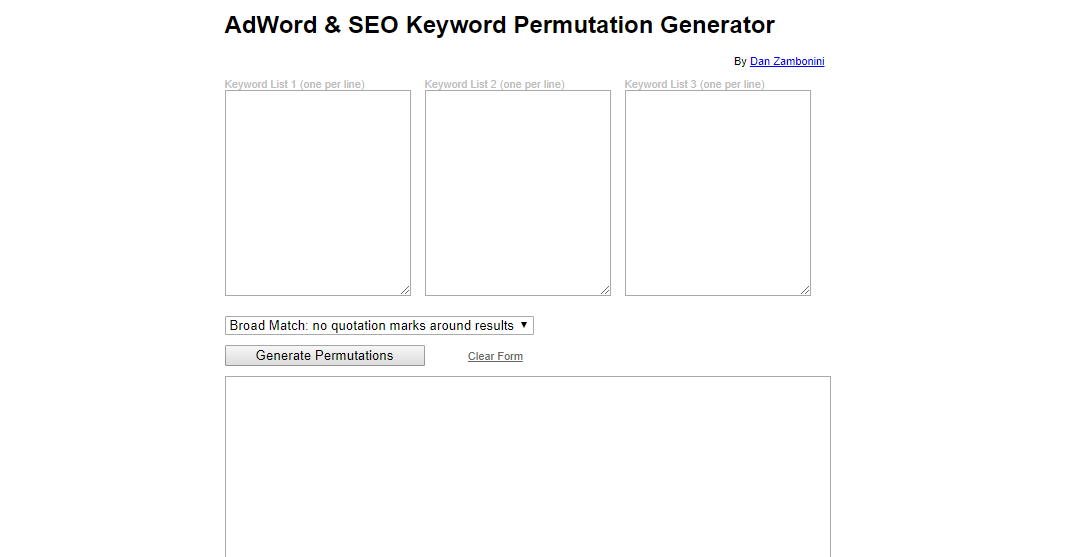Click the match type selector's down arrow
Screen dimensions: 1090x557
[524, 325]
